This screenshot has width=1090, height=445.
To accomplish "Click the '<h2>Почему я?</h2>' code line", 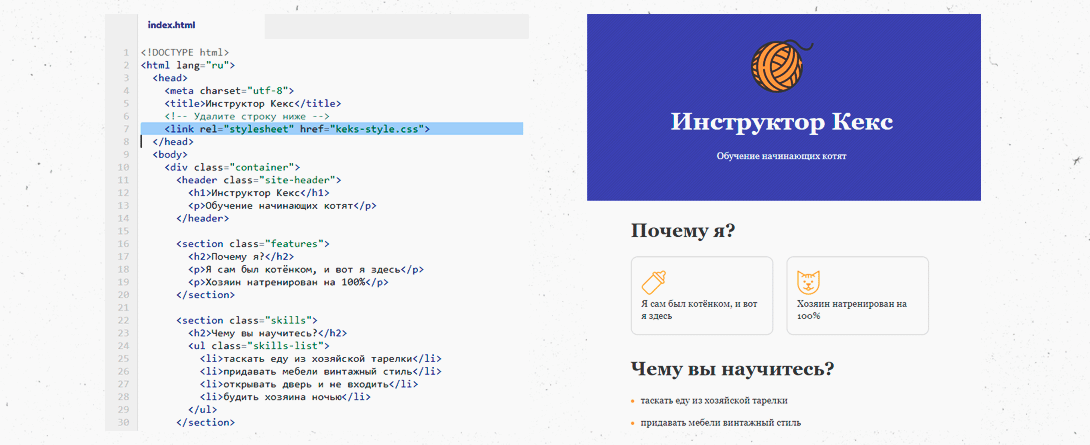I will click(x=241, y=256).
